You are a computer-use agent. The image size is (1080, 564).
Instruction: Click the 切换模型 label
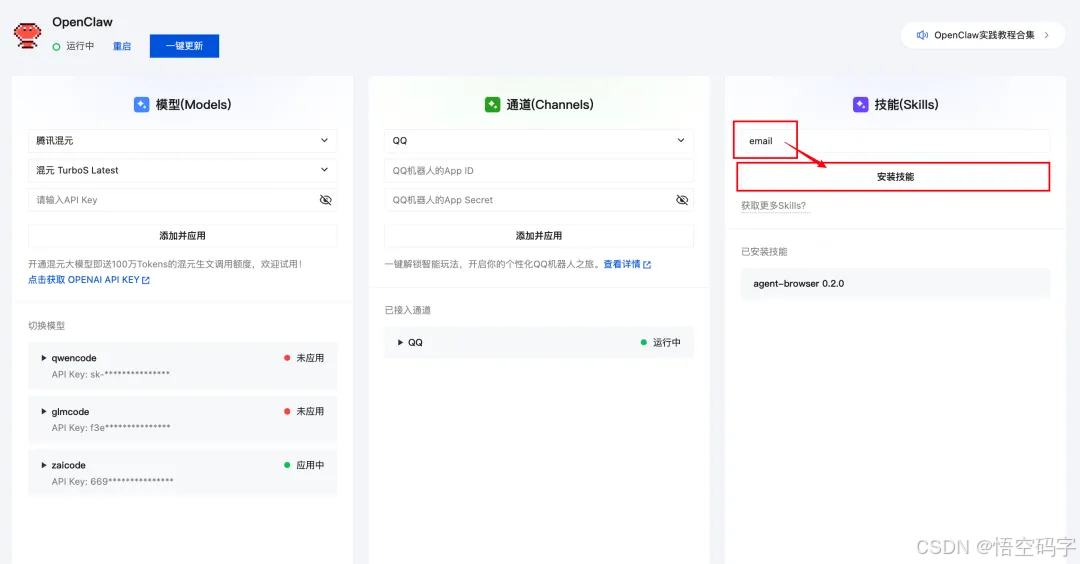click(x=46, y=326)
